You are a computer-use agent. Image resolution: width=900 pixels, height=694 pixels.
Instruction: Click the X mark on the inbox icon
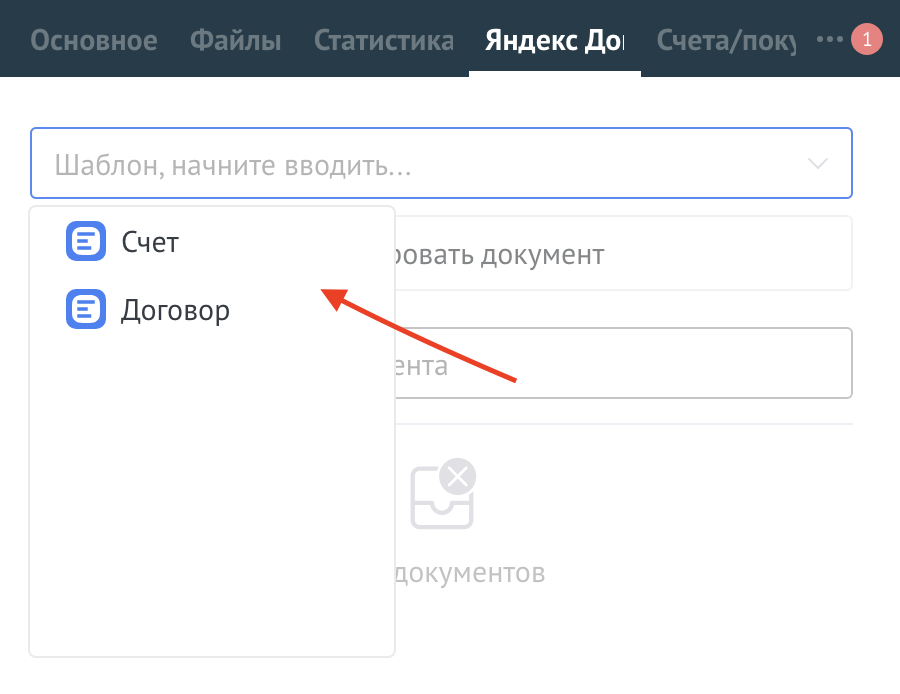point(458,477)
